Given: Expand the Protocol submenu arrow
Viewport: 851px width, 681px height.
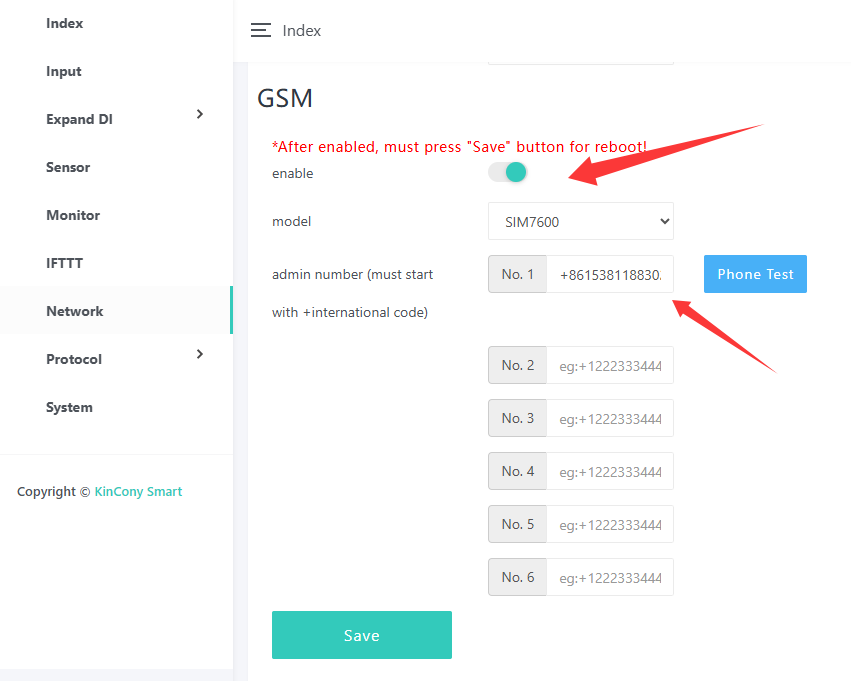Looking at the screenshot, I should [x=200, y=355].
